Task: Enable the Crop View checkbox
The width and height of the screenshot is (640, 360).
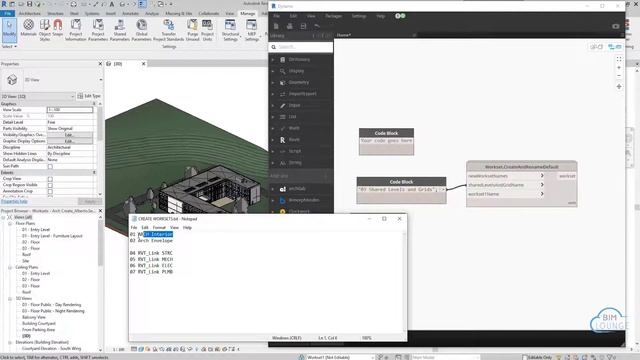Action: click(x=50, y=179)
